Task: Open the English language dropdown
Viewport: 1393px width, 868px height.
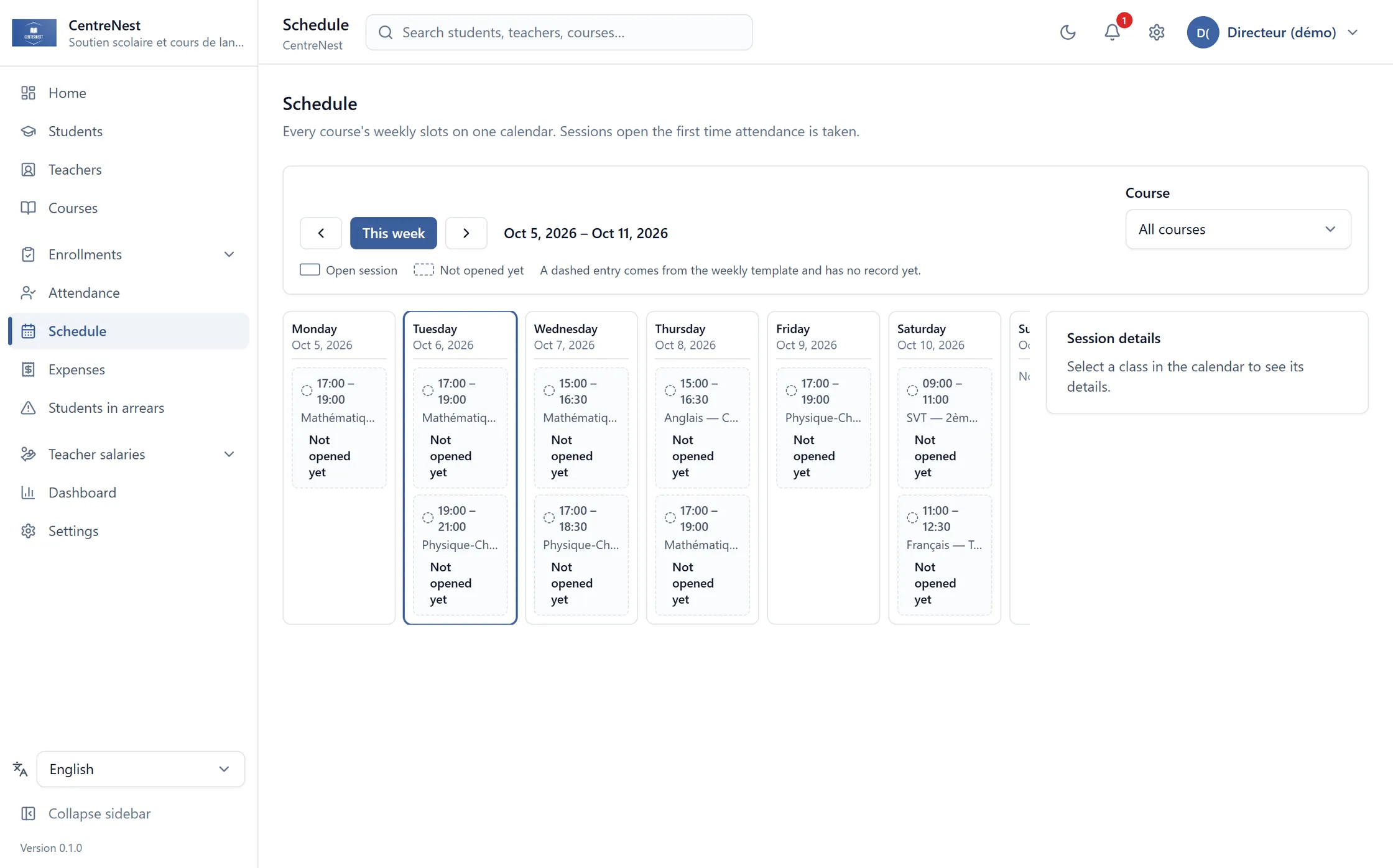Action: 141,769
